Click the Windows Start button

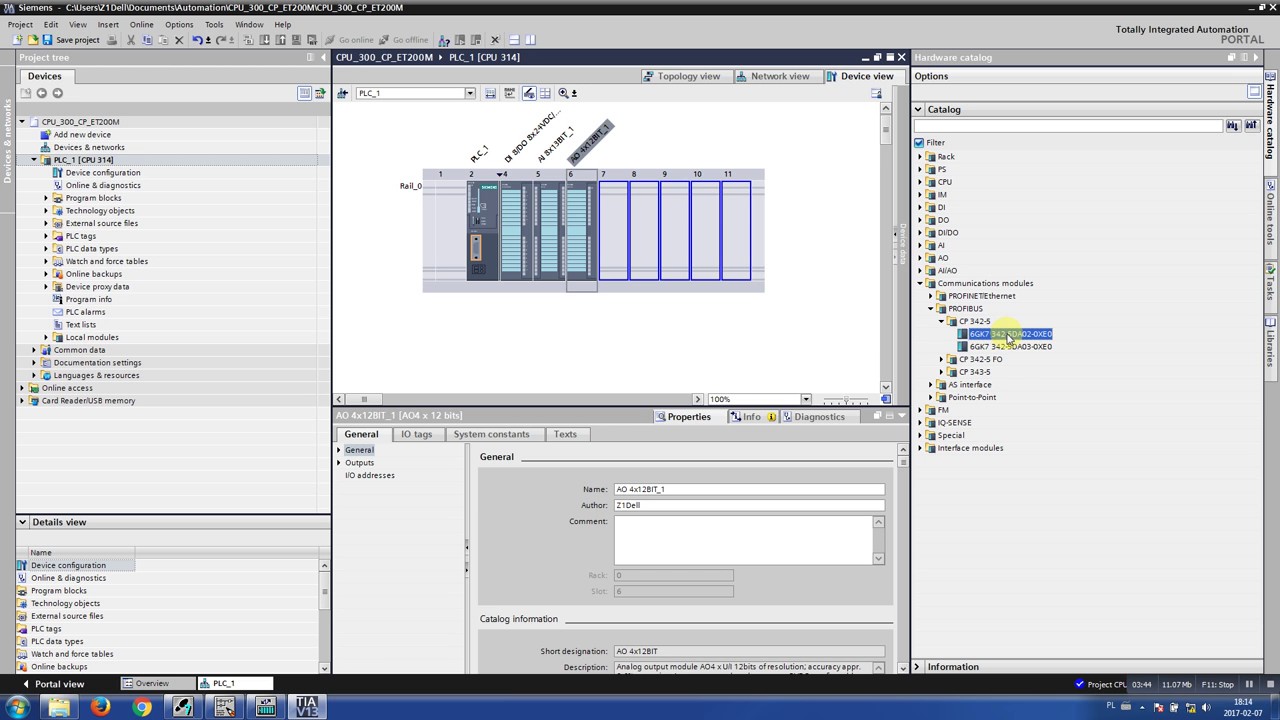[x=17, y=707]
